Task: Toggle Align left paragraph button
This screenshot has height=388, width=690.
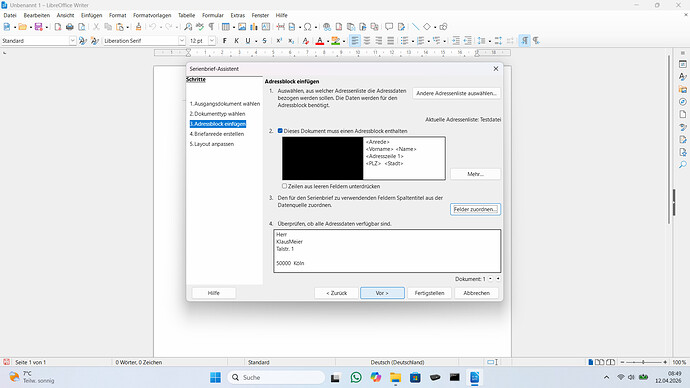Action: [x=355, y=40]
